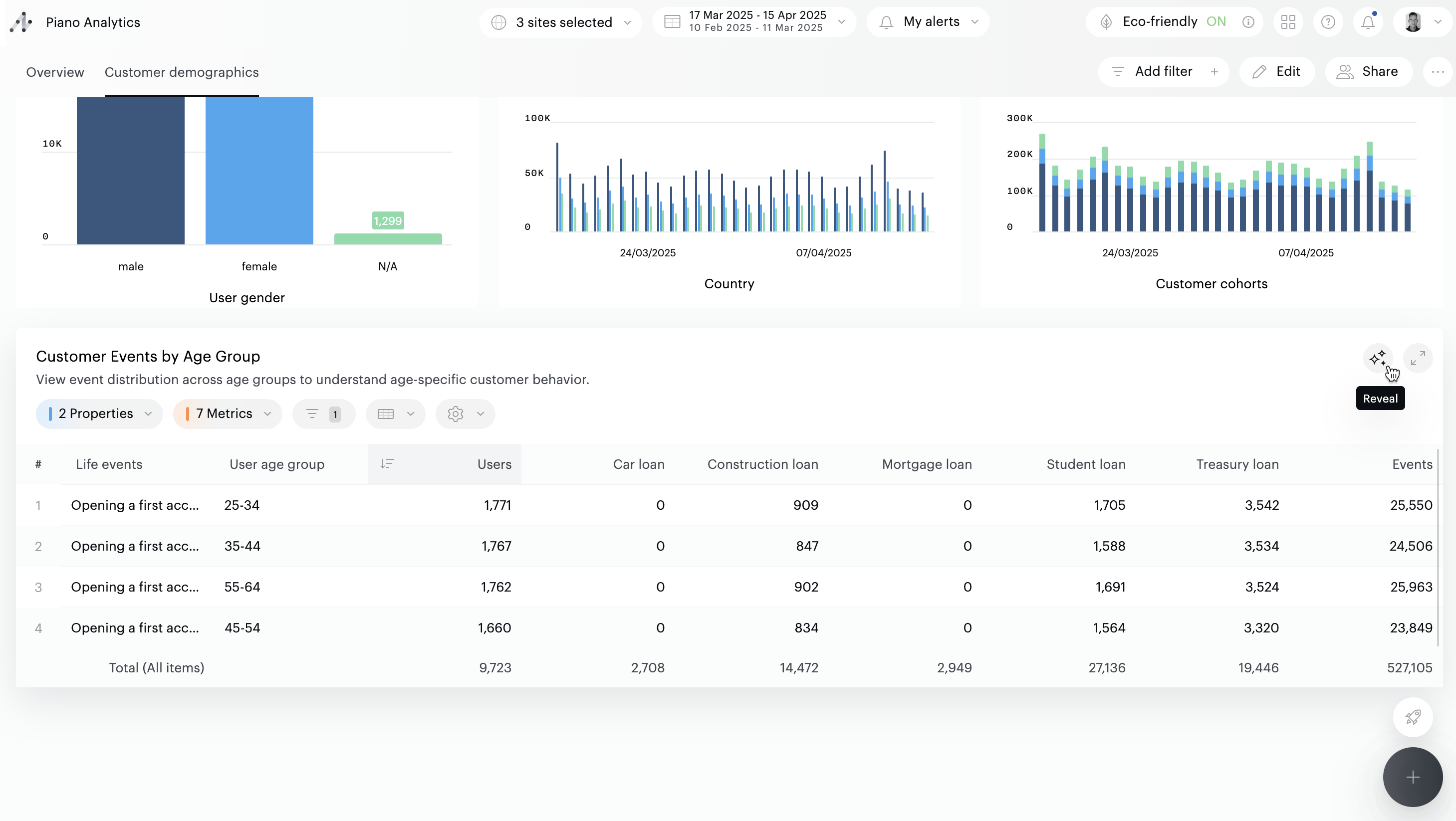This screenshot has width=1456, height=821.
Task: Click the female bar in gender chart
Action: (x=259, y=170)
